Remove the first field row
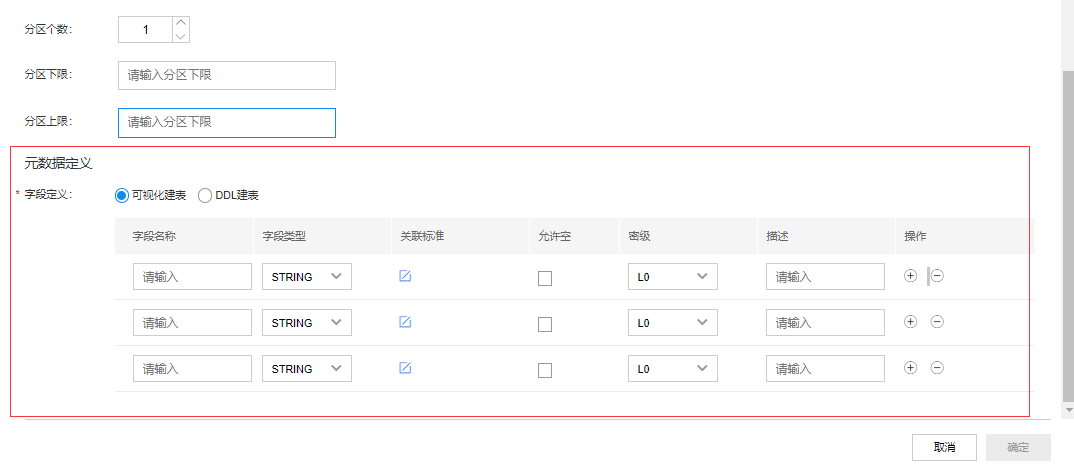The width and height of the screenshot is (1074, 473). tap(937, 276)
